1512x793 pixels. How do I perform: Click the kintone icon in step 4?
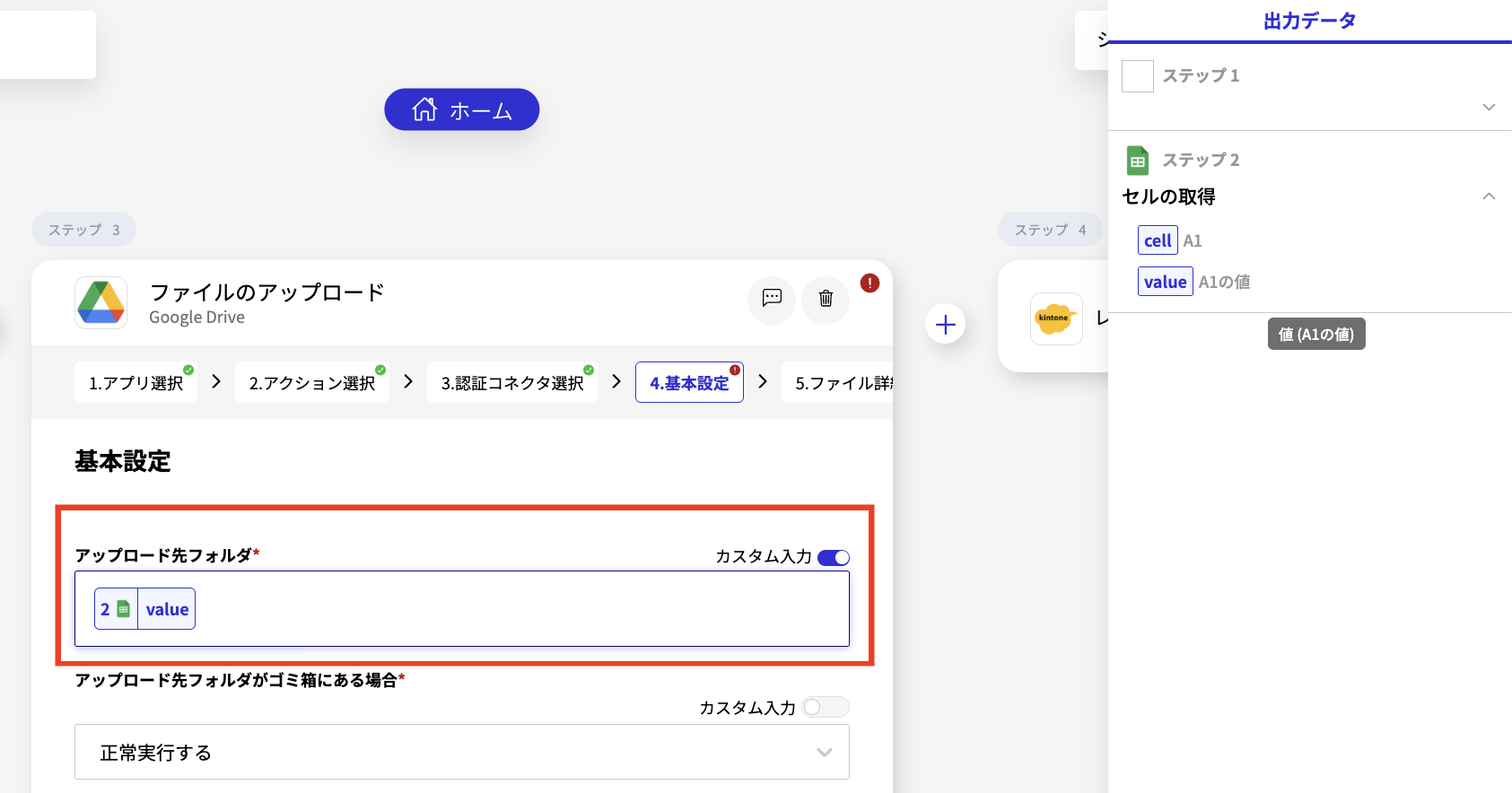click(1056, 318)
